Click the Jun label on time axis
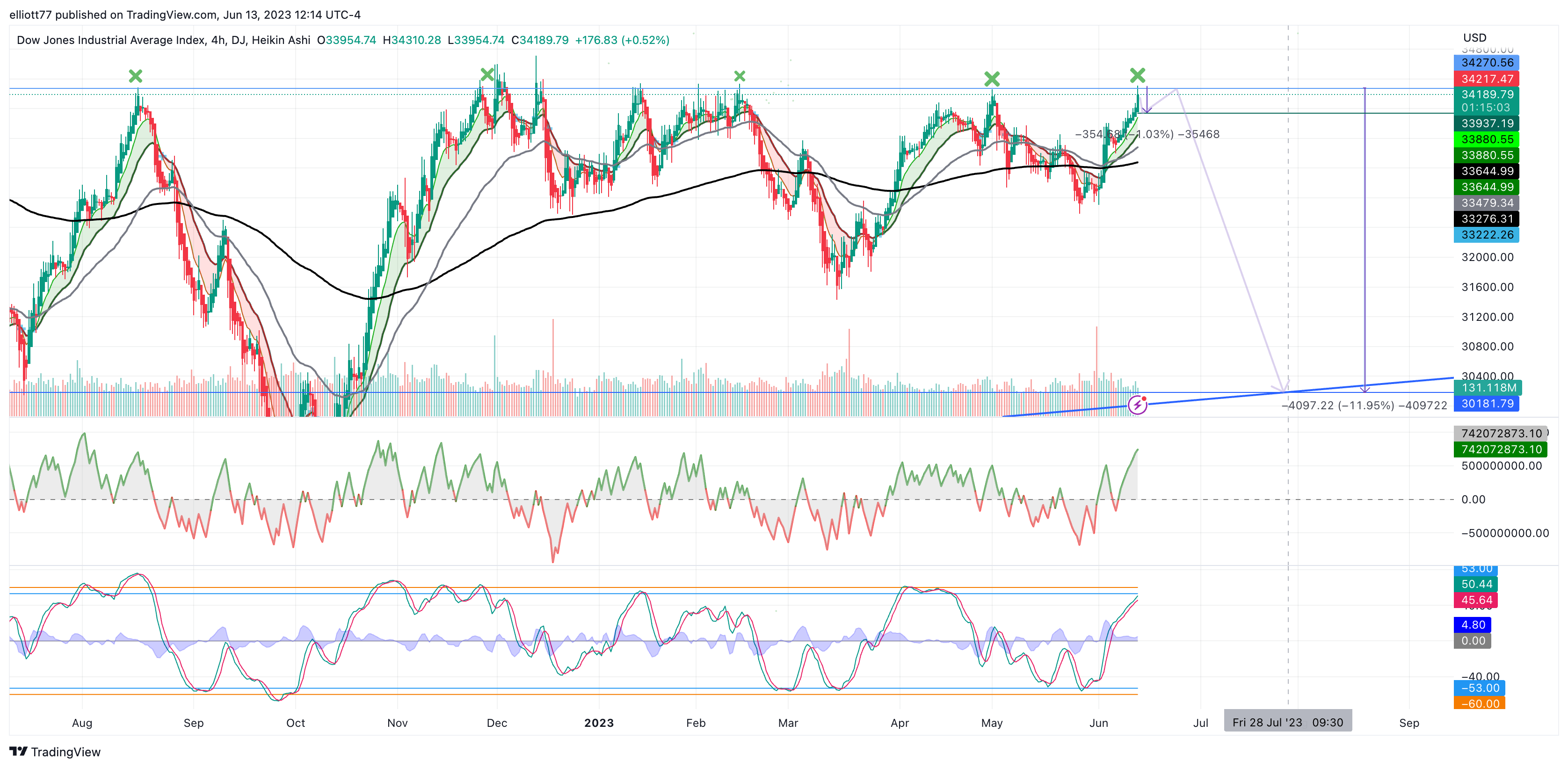Viewport: 1568px width, 768px height. click(1099, 723)
